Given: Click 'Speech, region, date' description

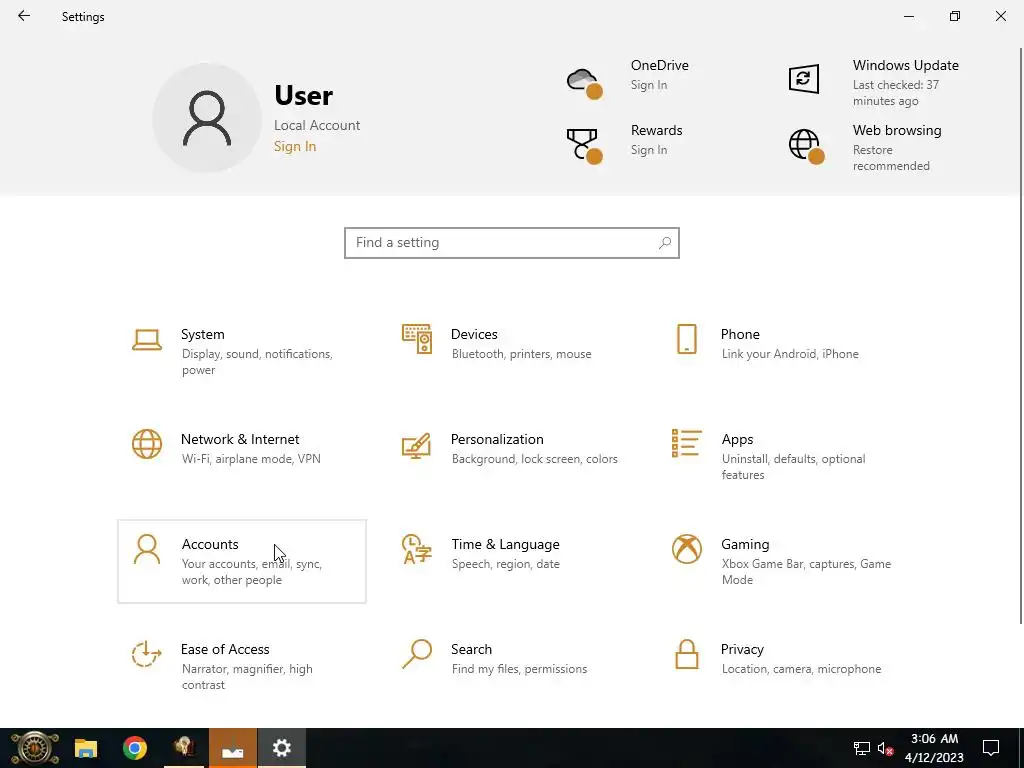Looking at the screenshot, I should (x=505, y=564).
